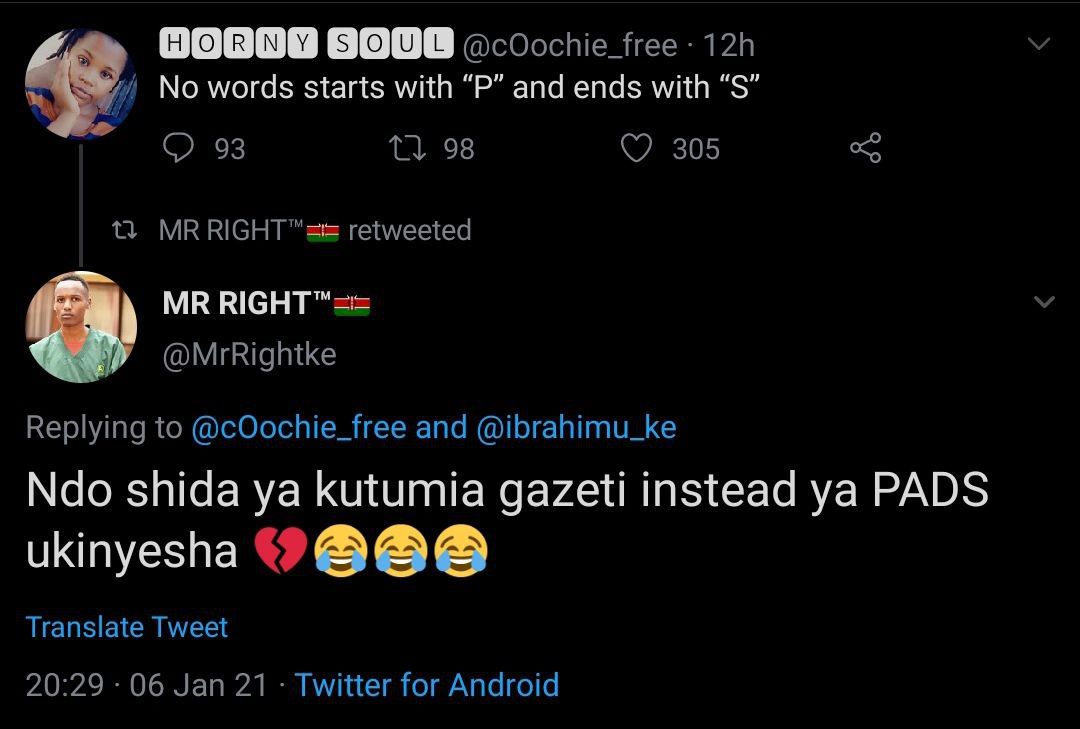The image size is (1080, 729).
Task: Like the tweet with the heart icon
Action: point(637,149)
